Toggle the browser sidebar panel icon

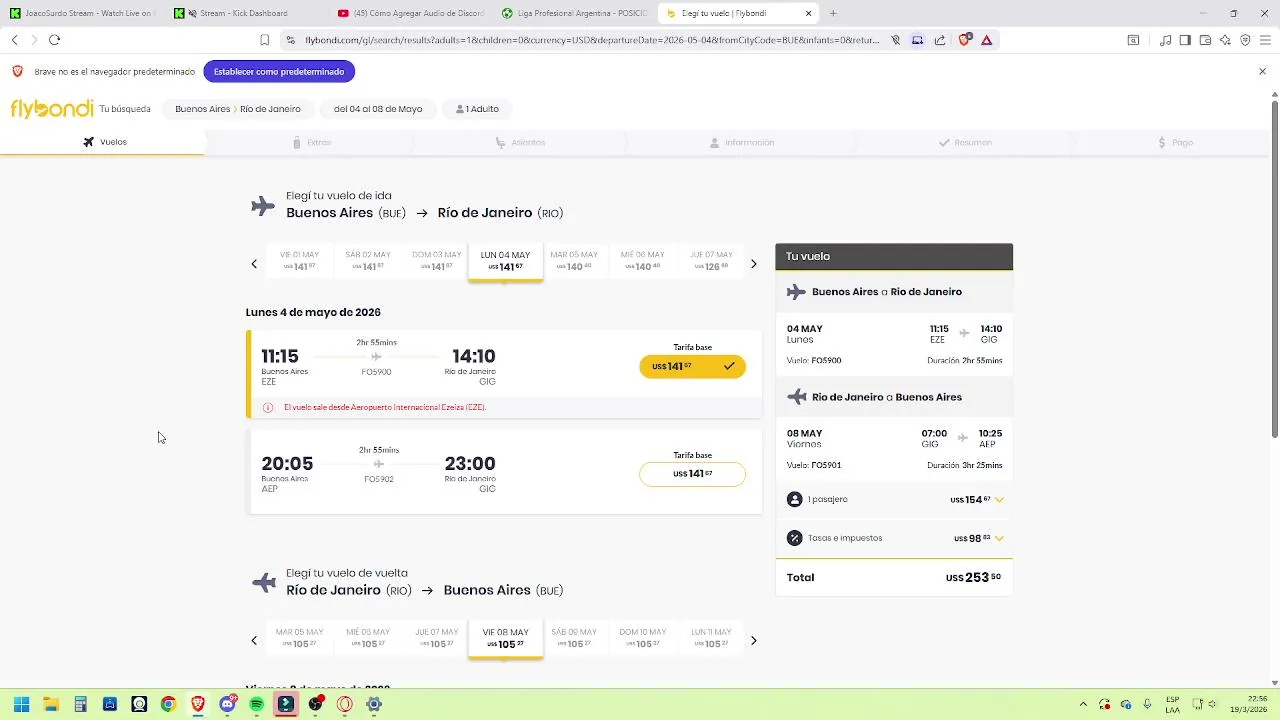click(x=1185, y=40)
